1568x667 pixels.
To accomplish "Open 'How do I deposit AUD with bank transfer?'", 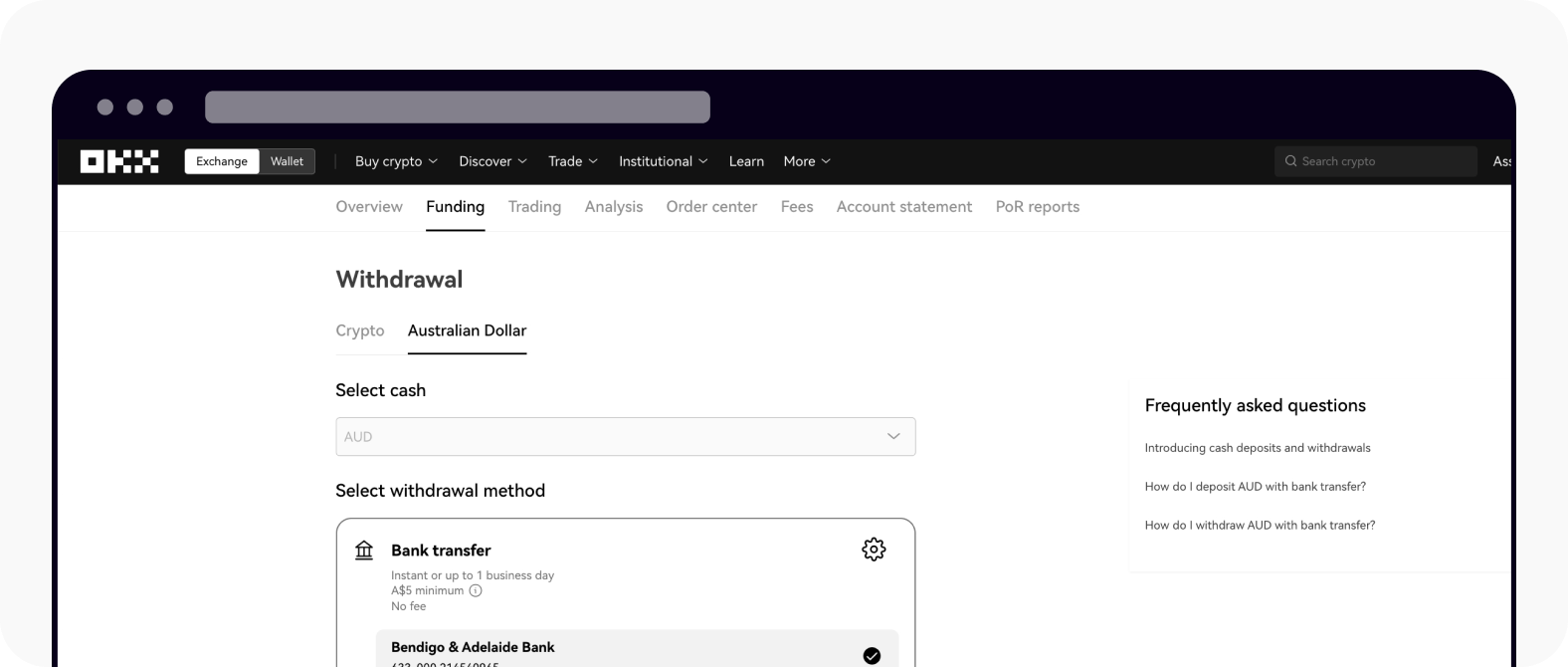I will [1256, 487].
